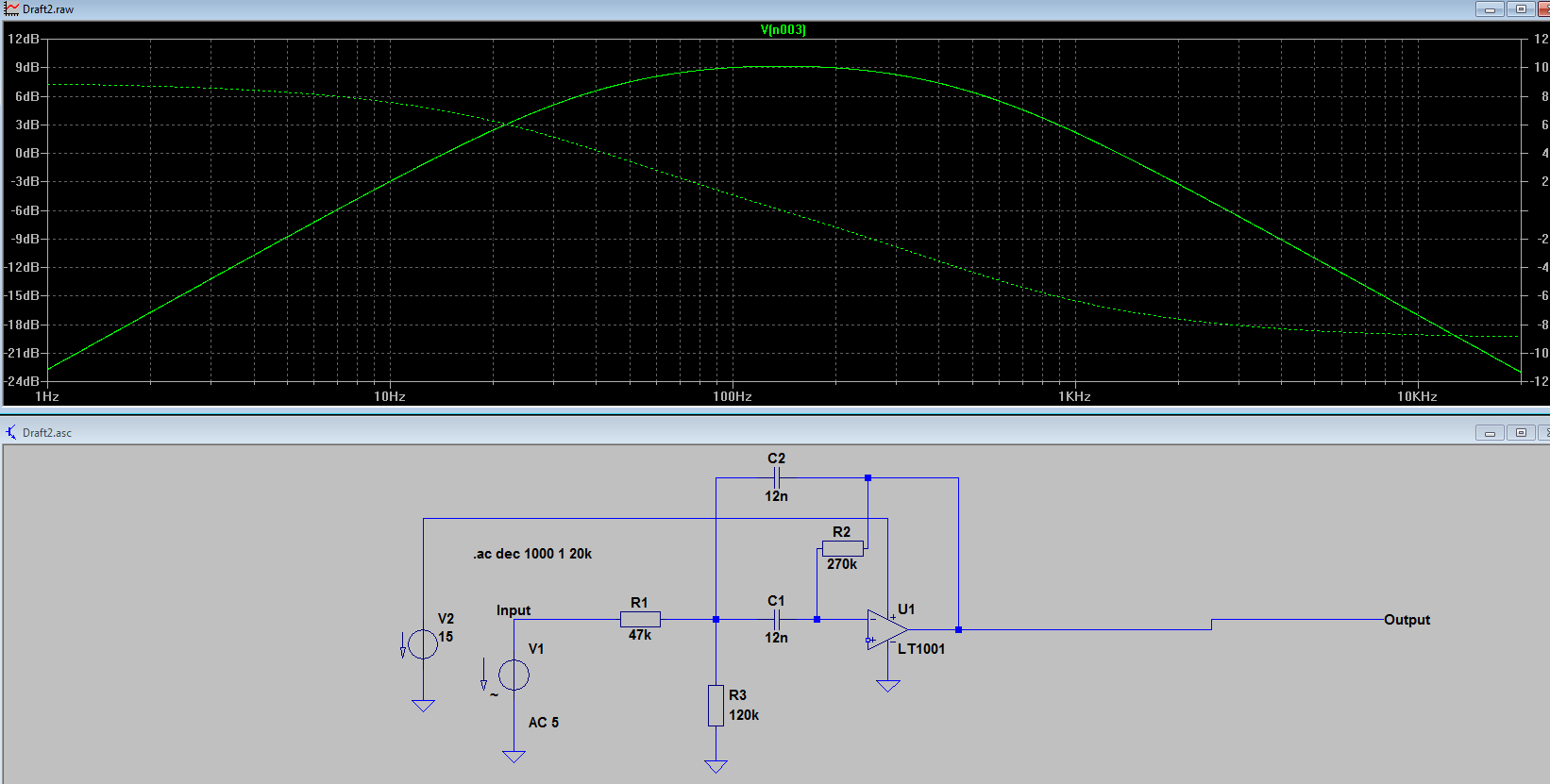Click the LT1001 model name
Image resolution: width=1550 pixels, height=784 pixels.
(x=921, y=649)
